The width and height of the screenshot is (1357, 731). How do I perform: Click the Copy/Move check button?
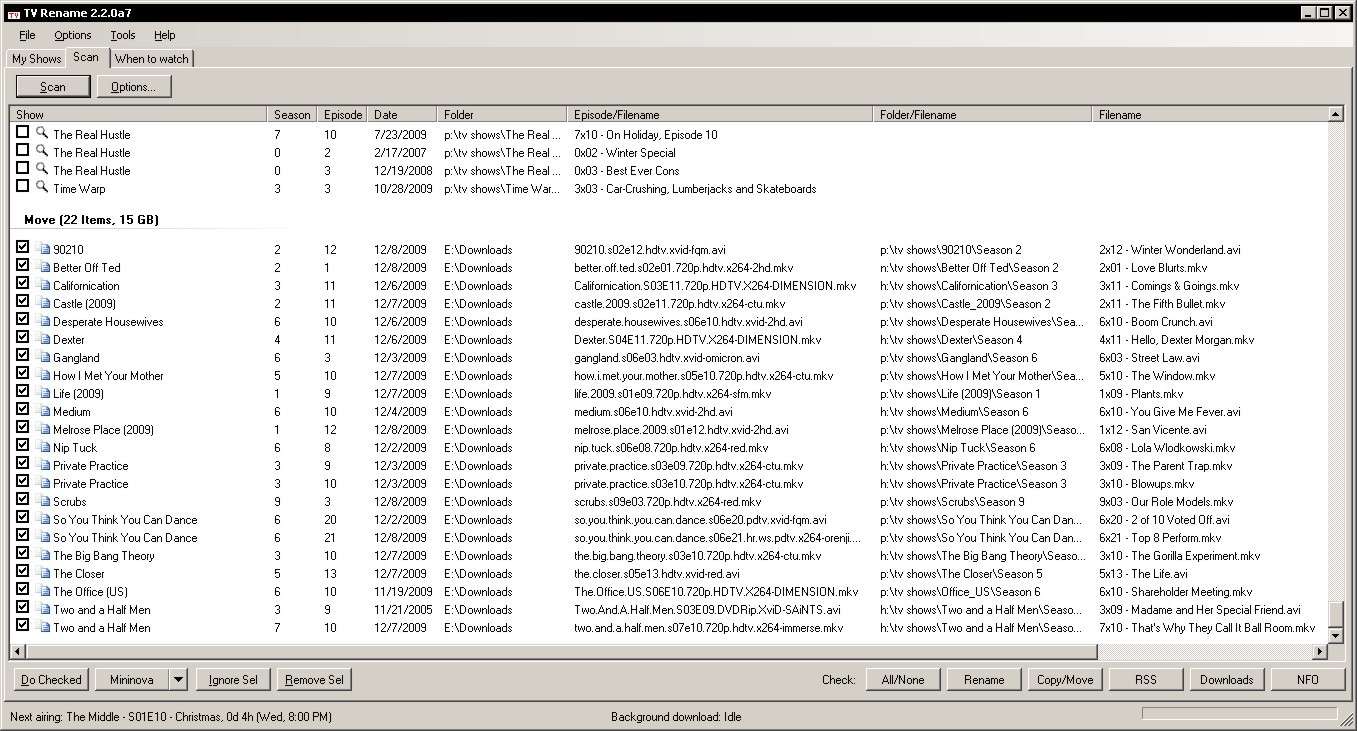(1065, 680)
